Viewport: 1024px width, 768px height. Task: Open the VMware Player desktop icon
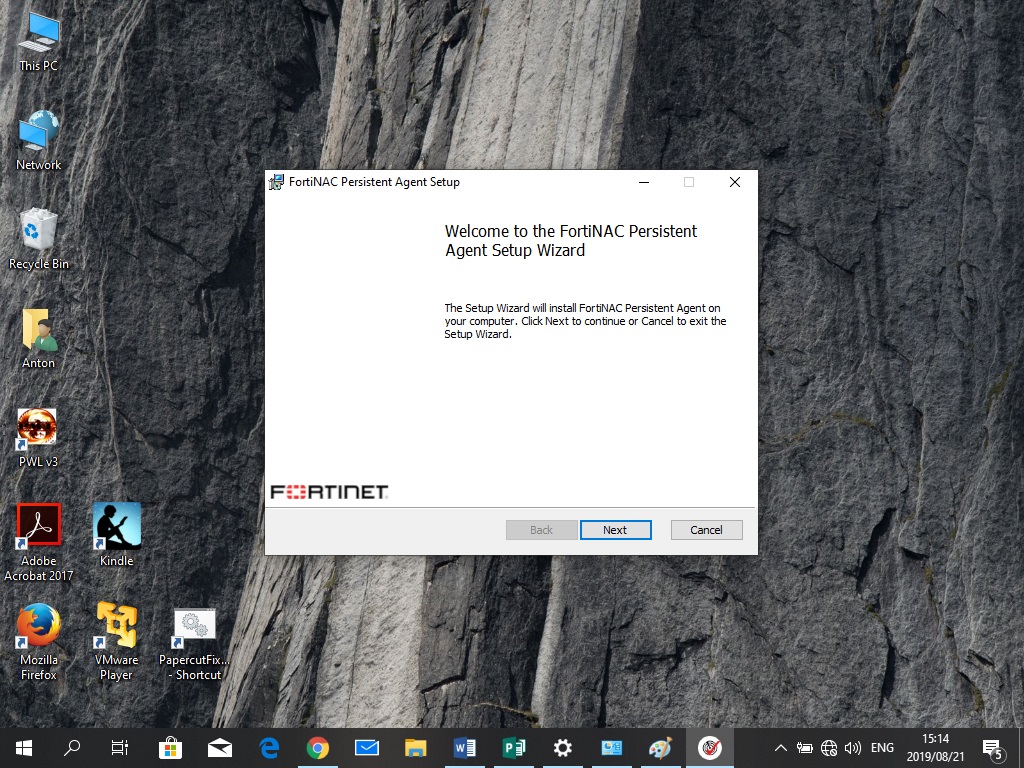[x=116, y=628]
